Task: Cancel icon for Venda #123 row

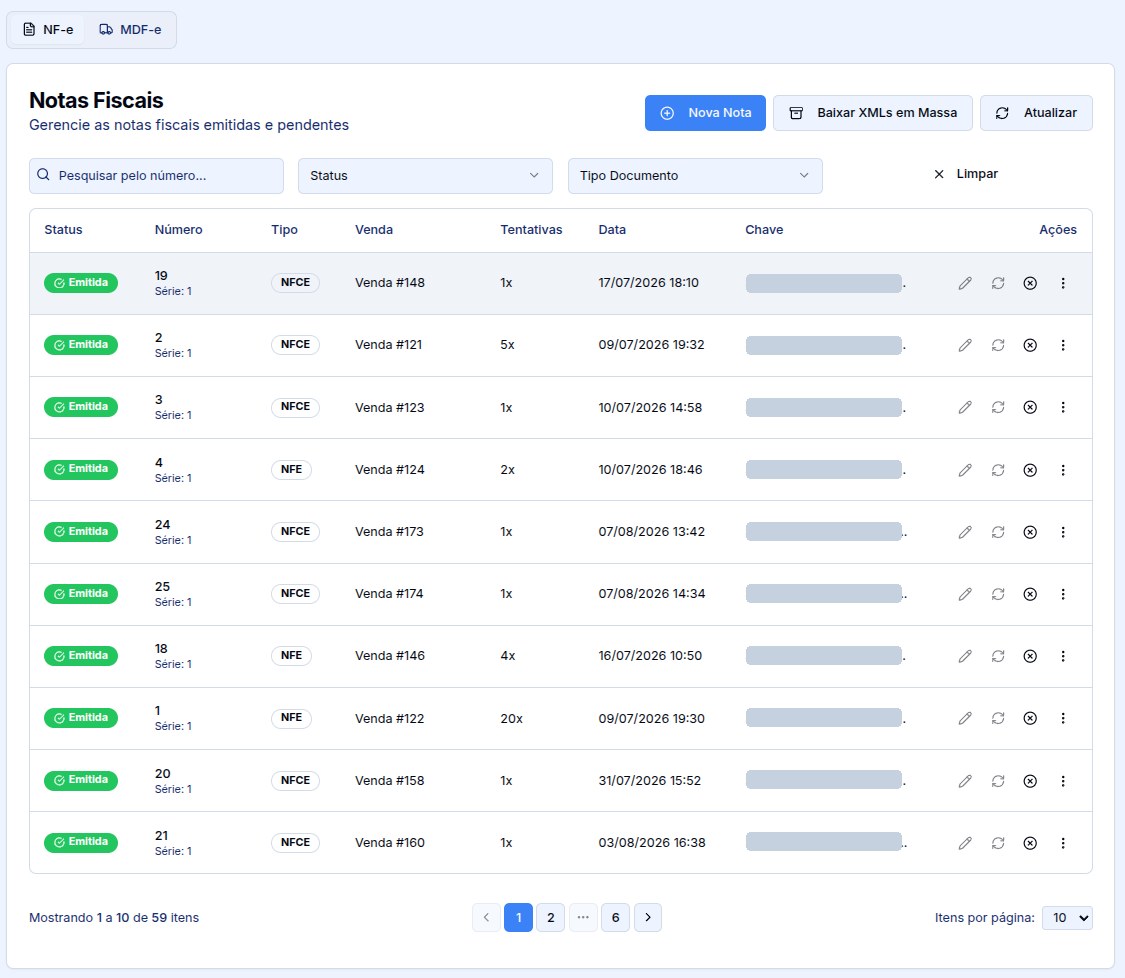Action: point(1030,408)
